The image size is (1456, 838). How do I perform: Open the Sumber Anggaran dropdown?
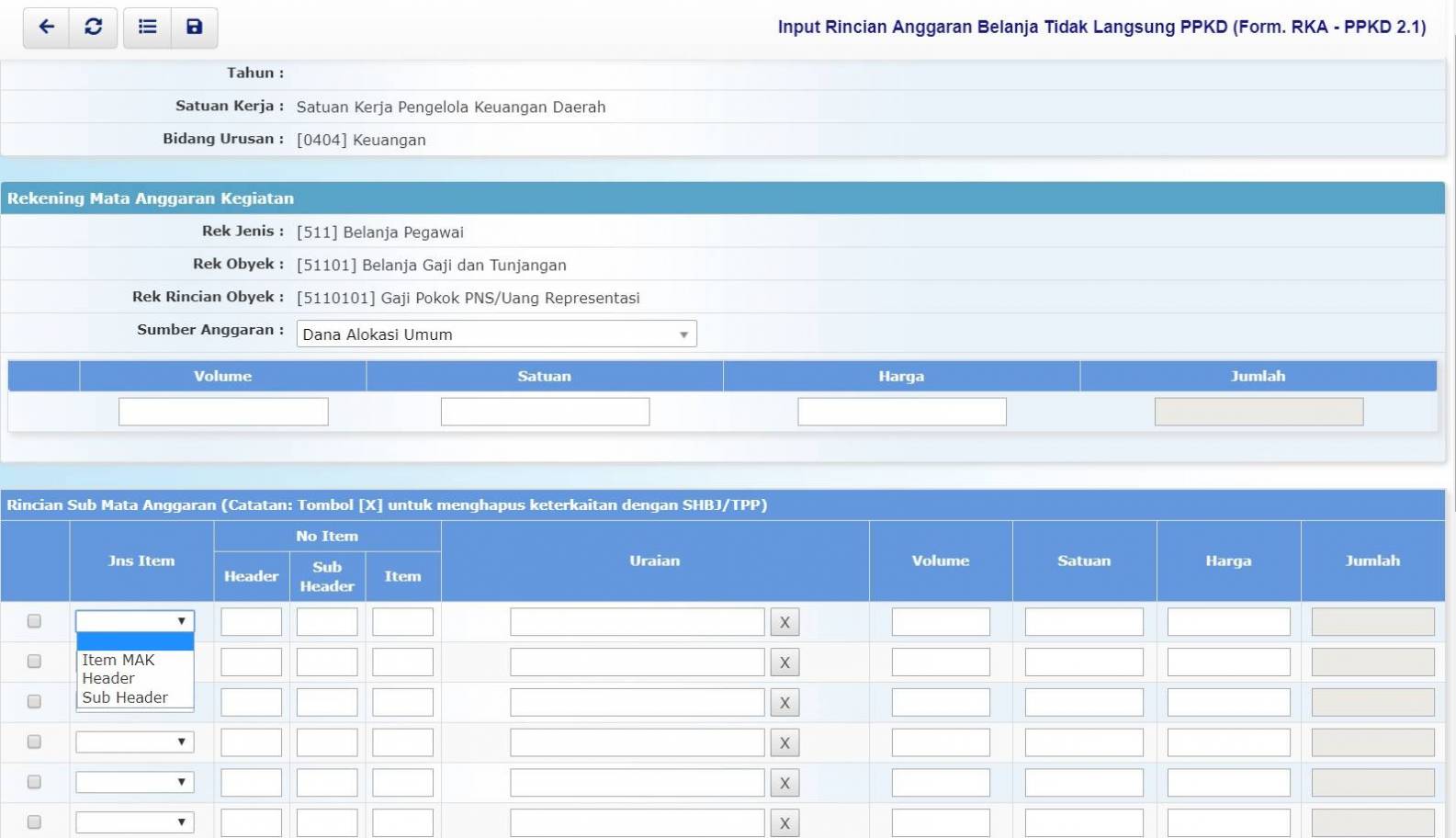coord(496,334)
